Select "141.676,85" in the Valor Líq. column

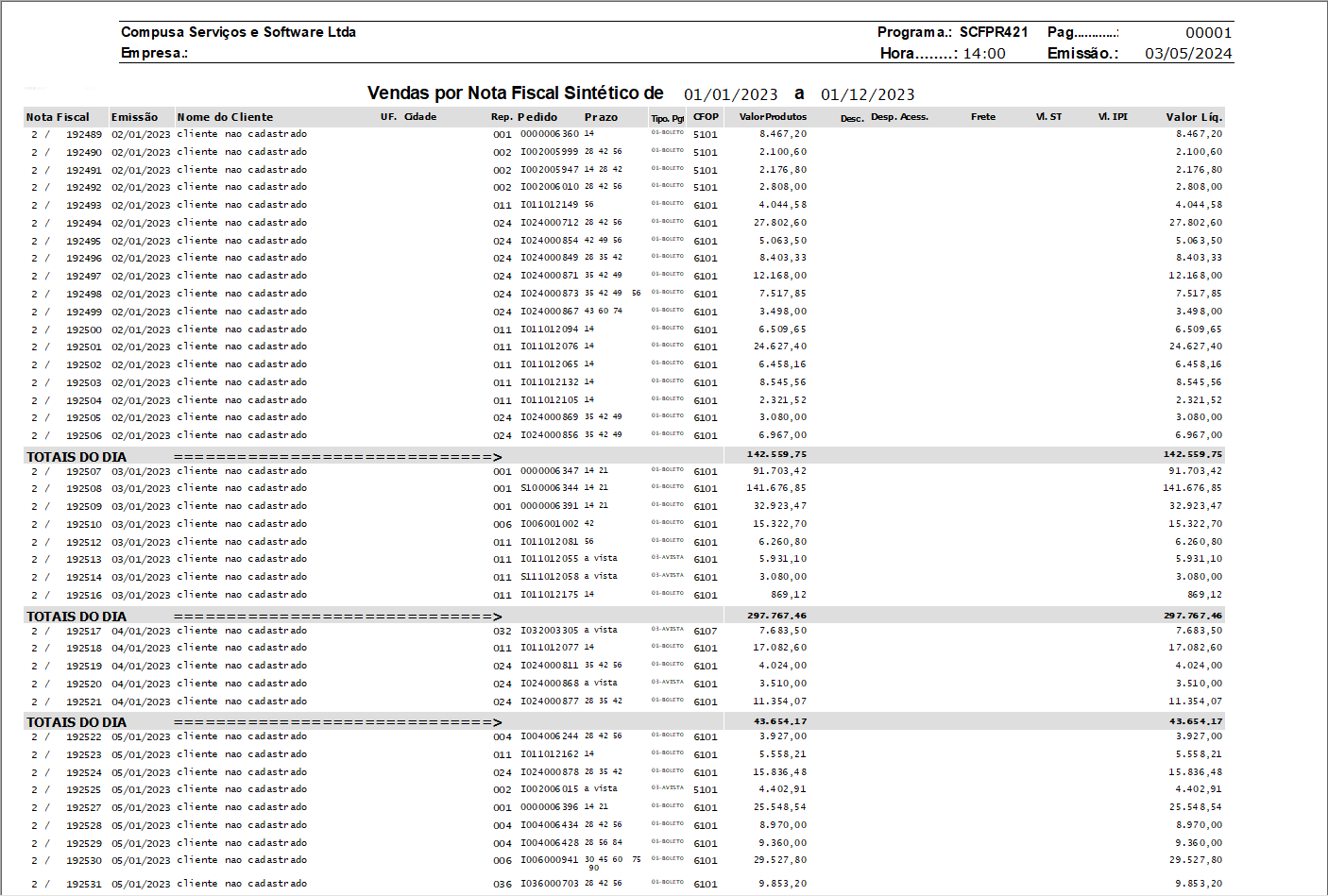[1192, 488]
